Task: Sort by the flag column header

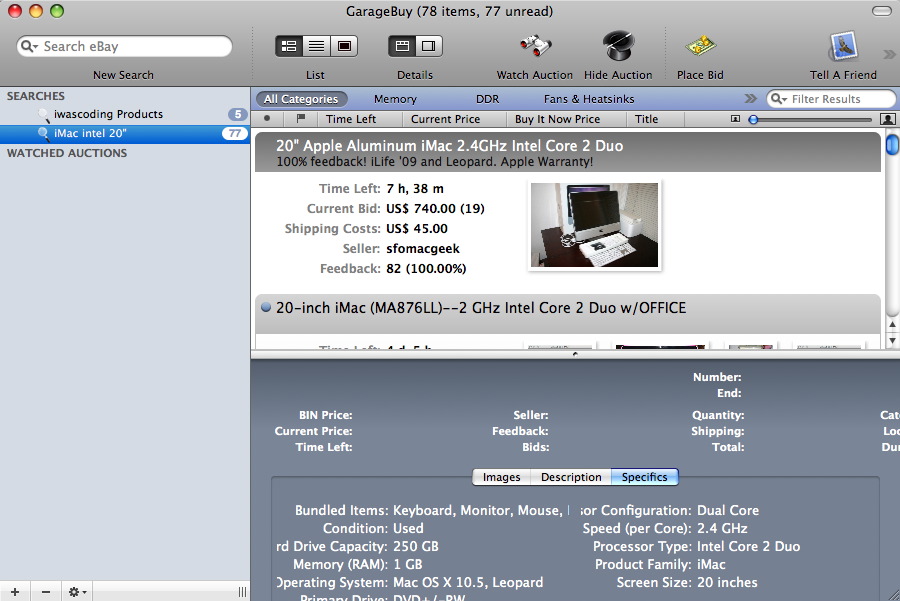Action: [x=300, y=119]
